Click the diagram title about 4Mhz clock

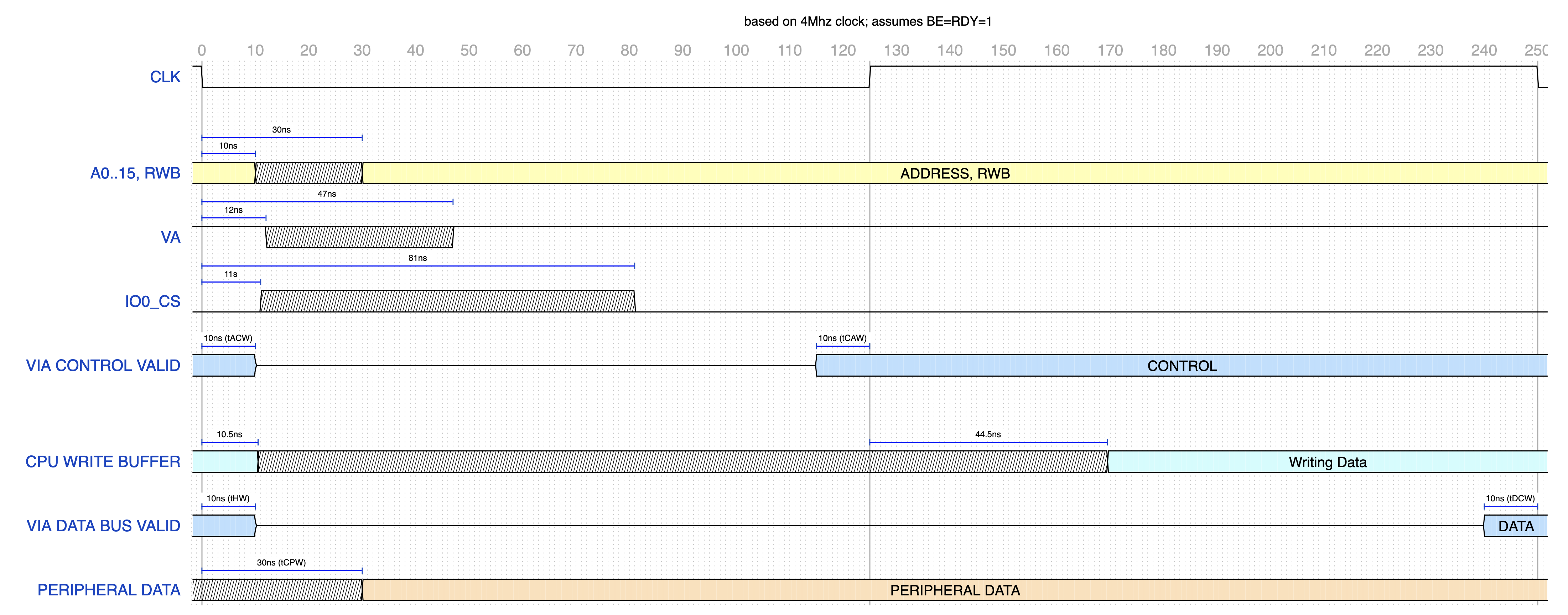867,21
